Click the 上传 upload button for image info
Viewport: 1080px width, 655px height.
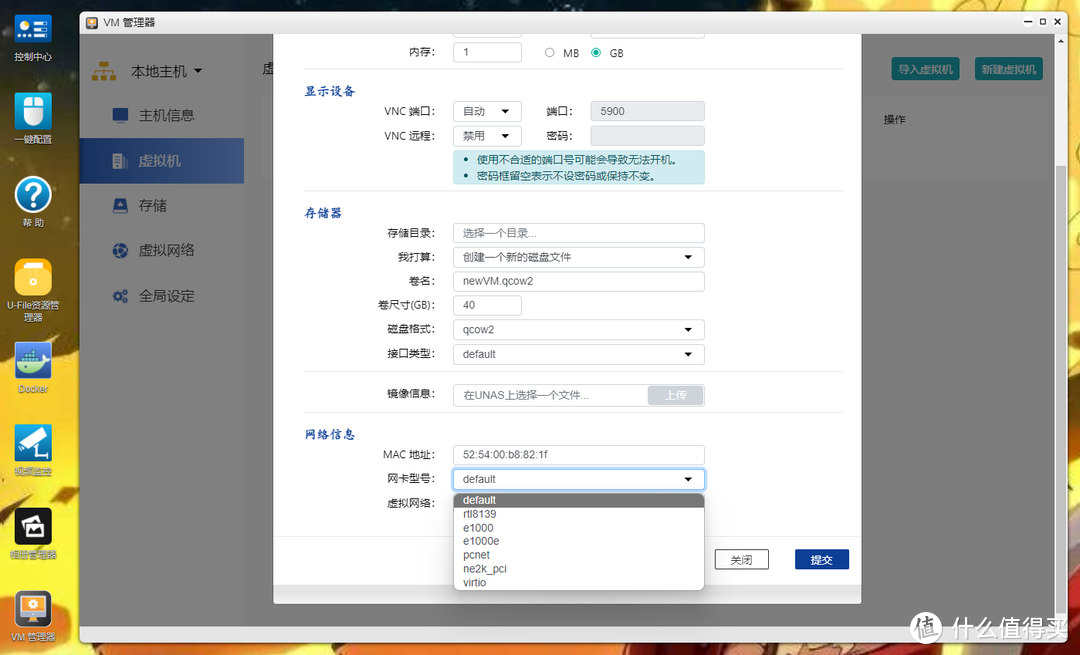tap(675, 395)
